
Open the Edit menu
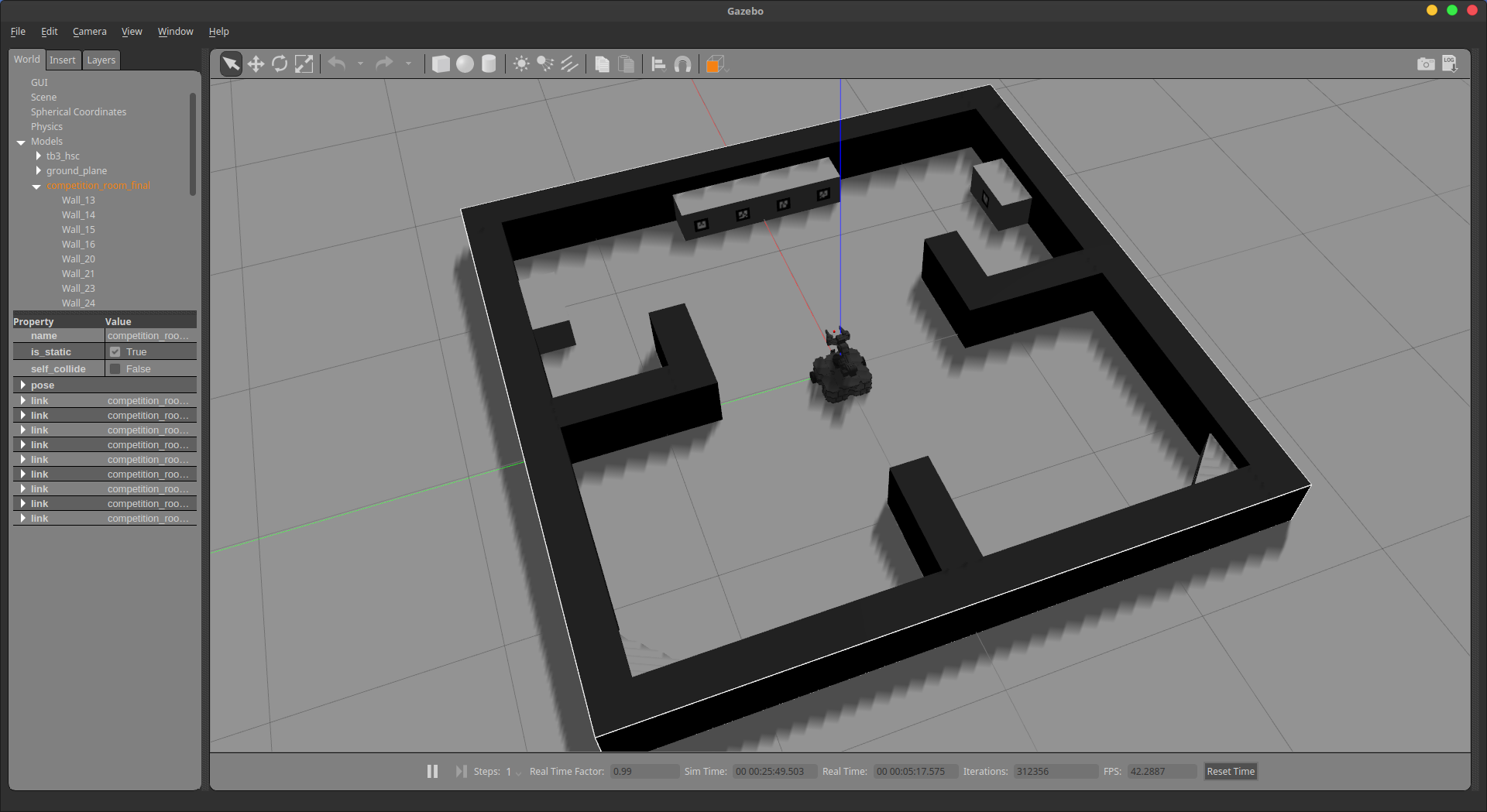(x=50, y=32)
